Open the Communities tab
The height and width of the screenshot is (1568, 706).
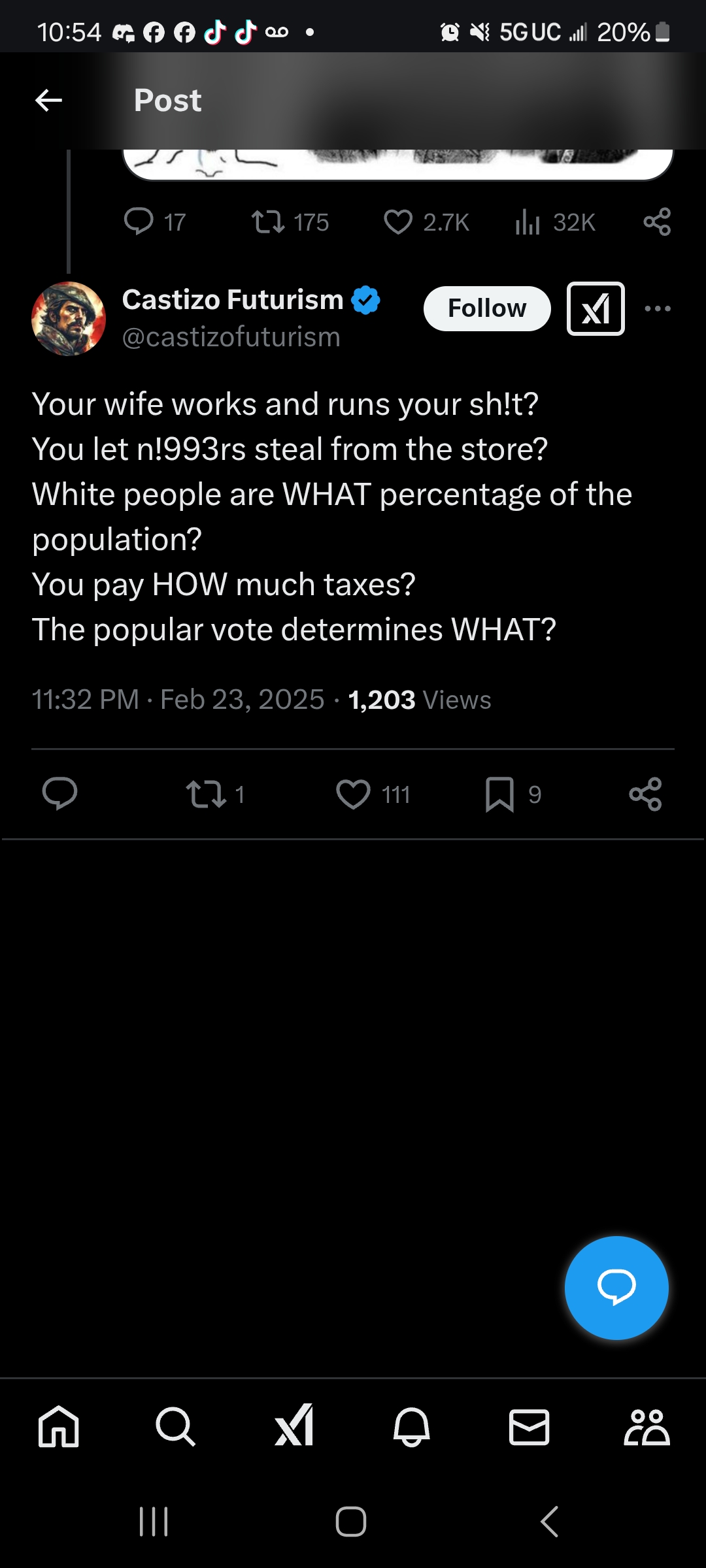(x=647, y=1426)
